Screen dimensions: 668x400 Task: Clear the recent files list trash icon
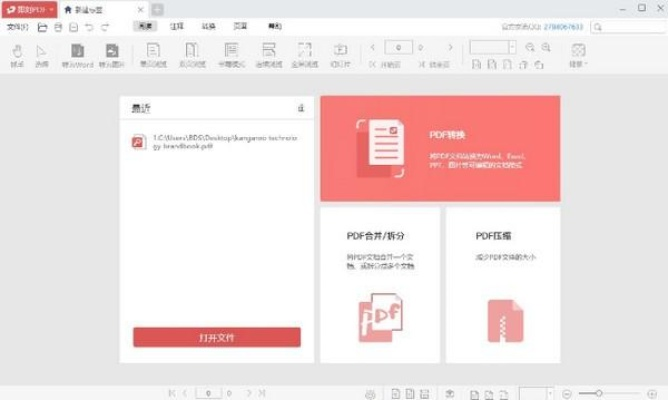[x=301, y=108]
